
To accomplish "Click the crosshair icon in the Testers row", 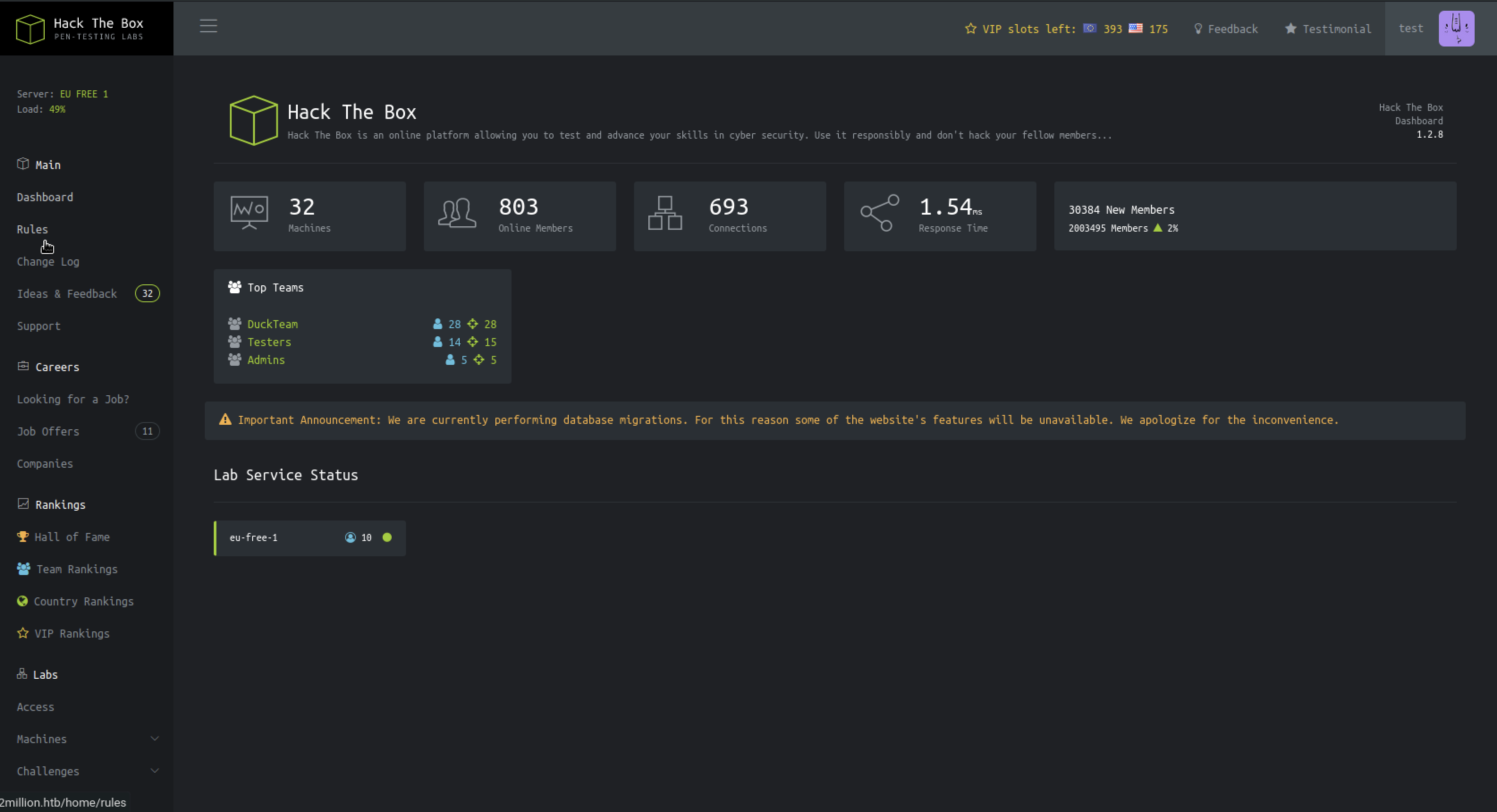I will point(473,342).
